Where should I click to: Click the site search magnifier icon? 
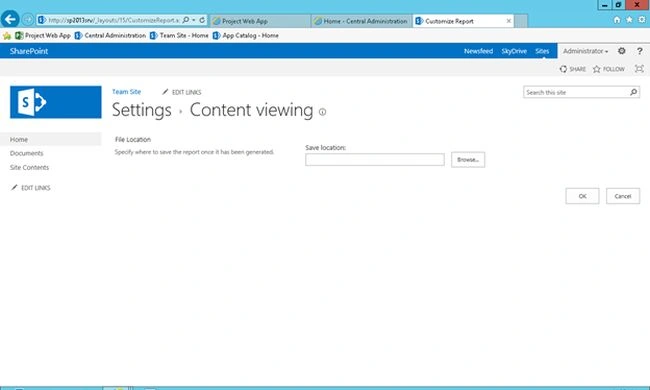point(633,92)
